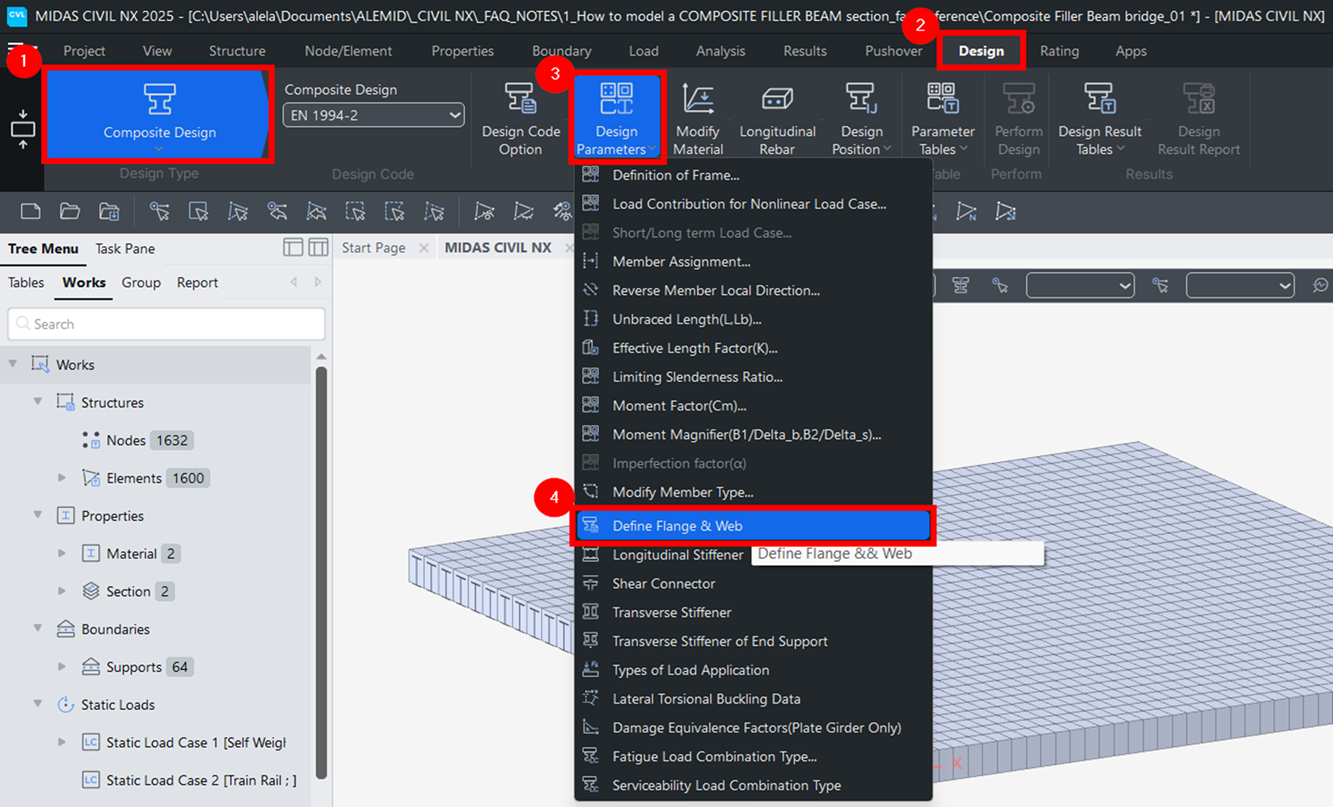
Task: Click the magnifier graph icon at far right
Action: [1320, 286]
